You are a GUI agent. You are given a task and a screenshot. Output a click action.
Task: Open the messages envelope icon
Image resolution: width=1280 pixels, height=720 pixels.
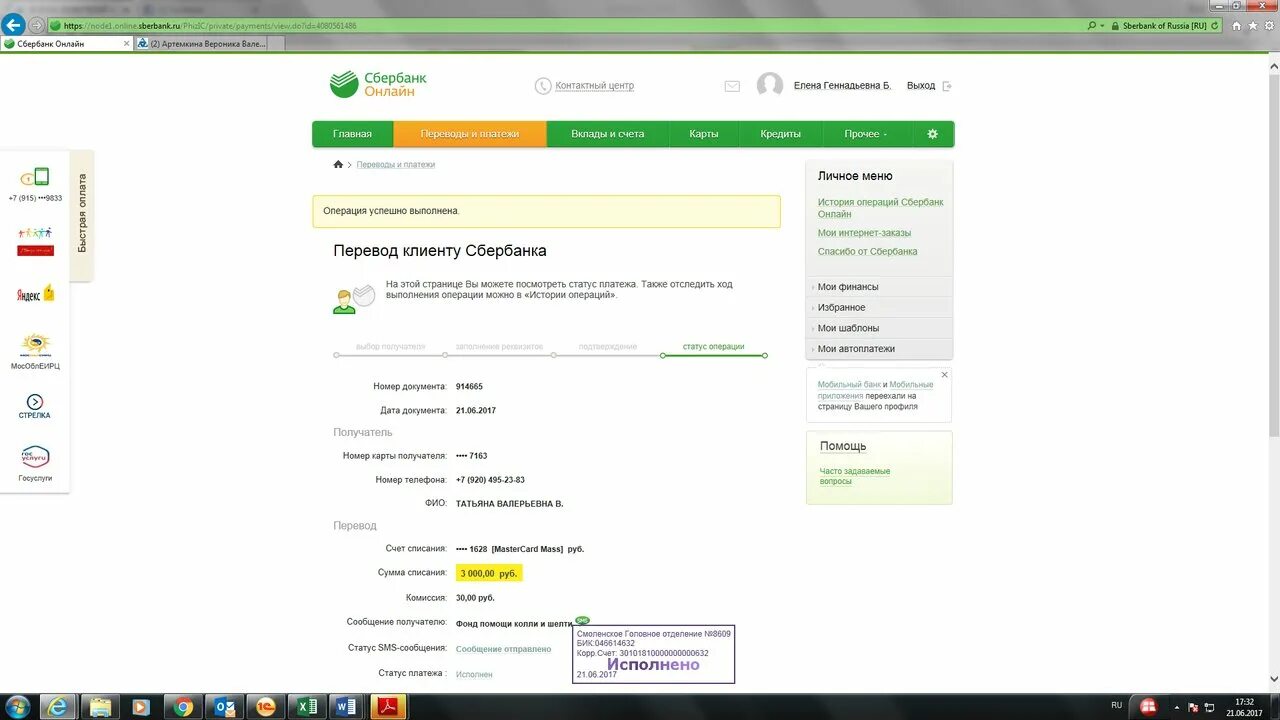(732, 86)
